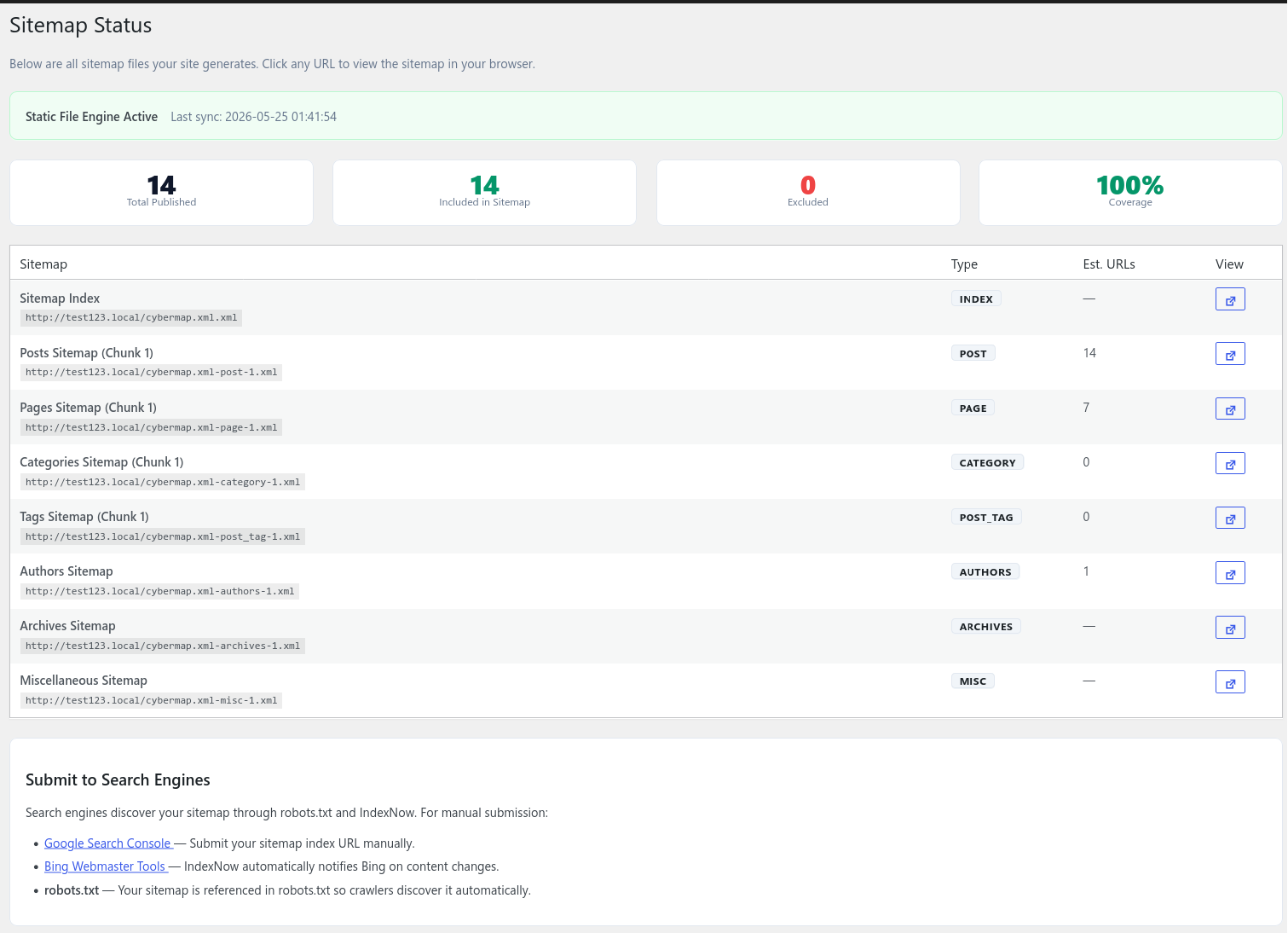Click the Type column header
Viewport: 1288px width, 933px height.
coord(964,264)
